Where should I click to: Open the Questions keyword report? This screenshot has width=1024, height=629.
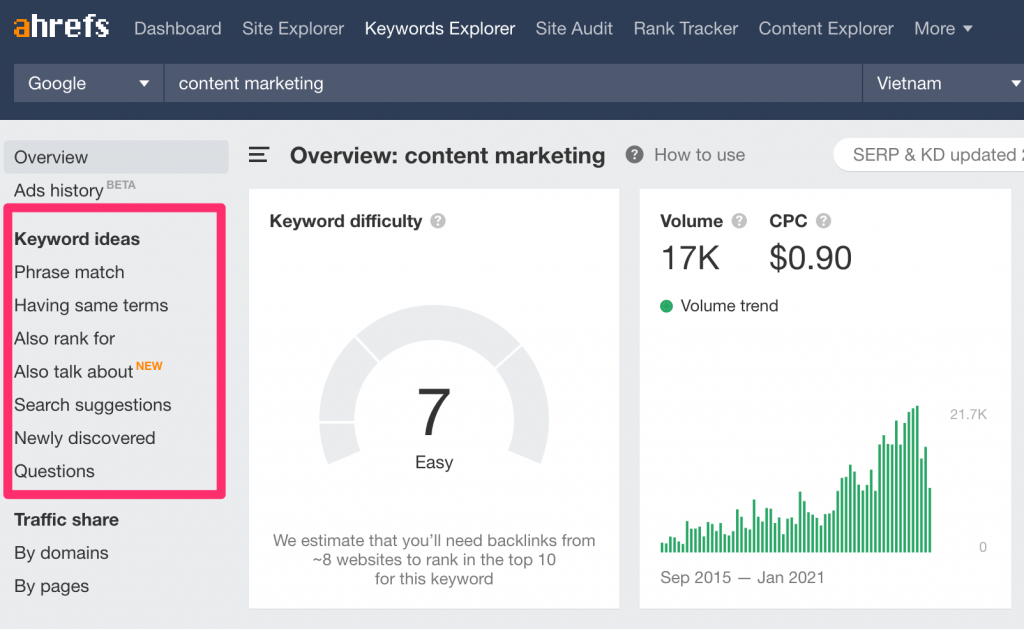click(x=54, y=471)
